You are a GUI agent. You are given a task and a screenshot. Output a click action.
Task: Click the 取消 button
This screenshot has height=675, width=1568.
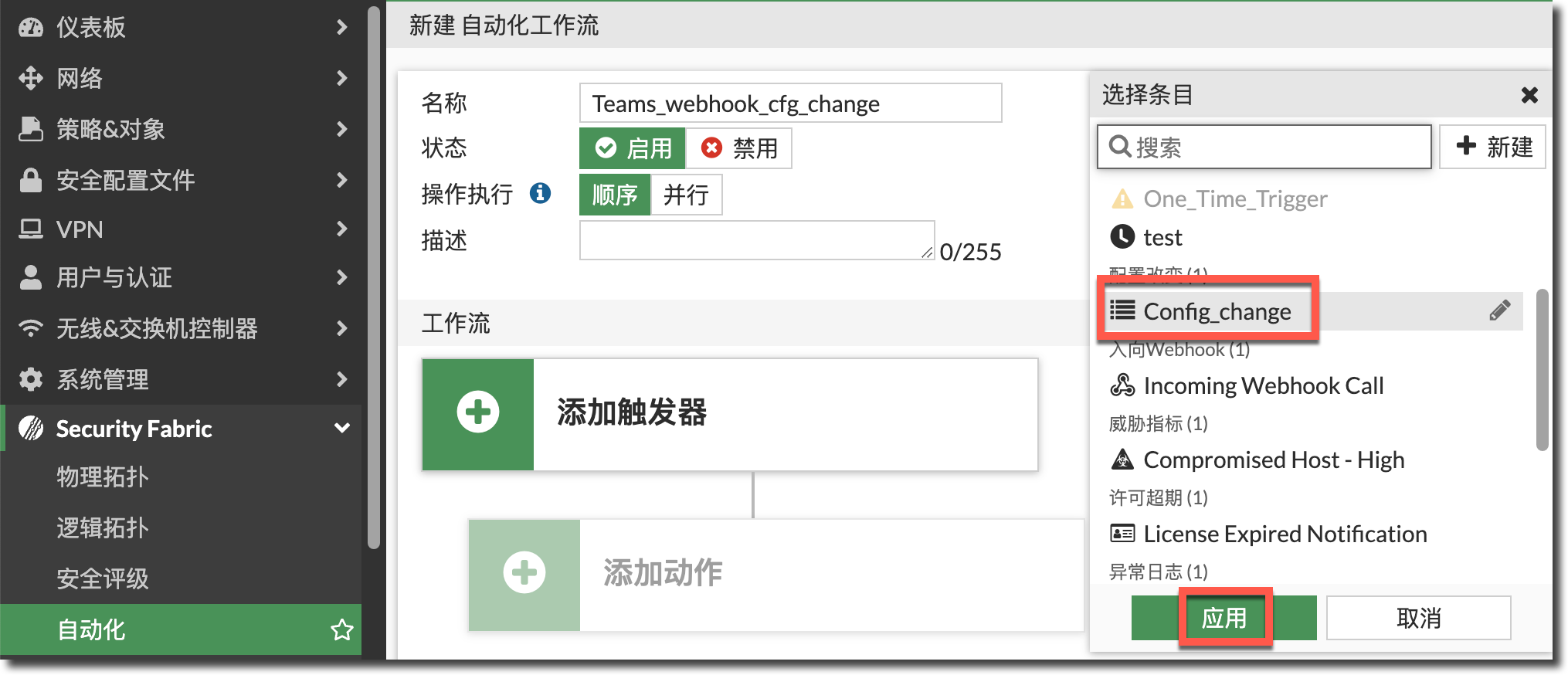[x=1418, y=618]
